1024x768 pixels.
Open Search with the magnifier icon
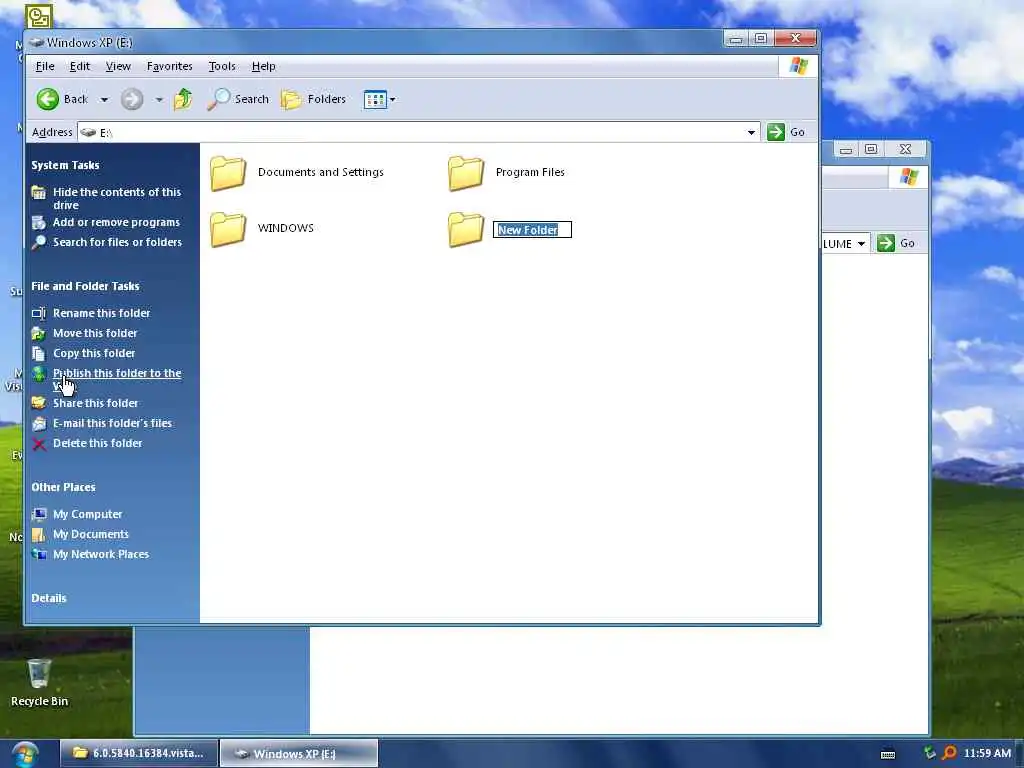pos(218,99)
